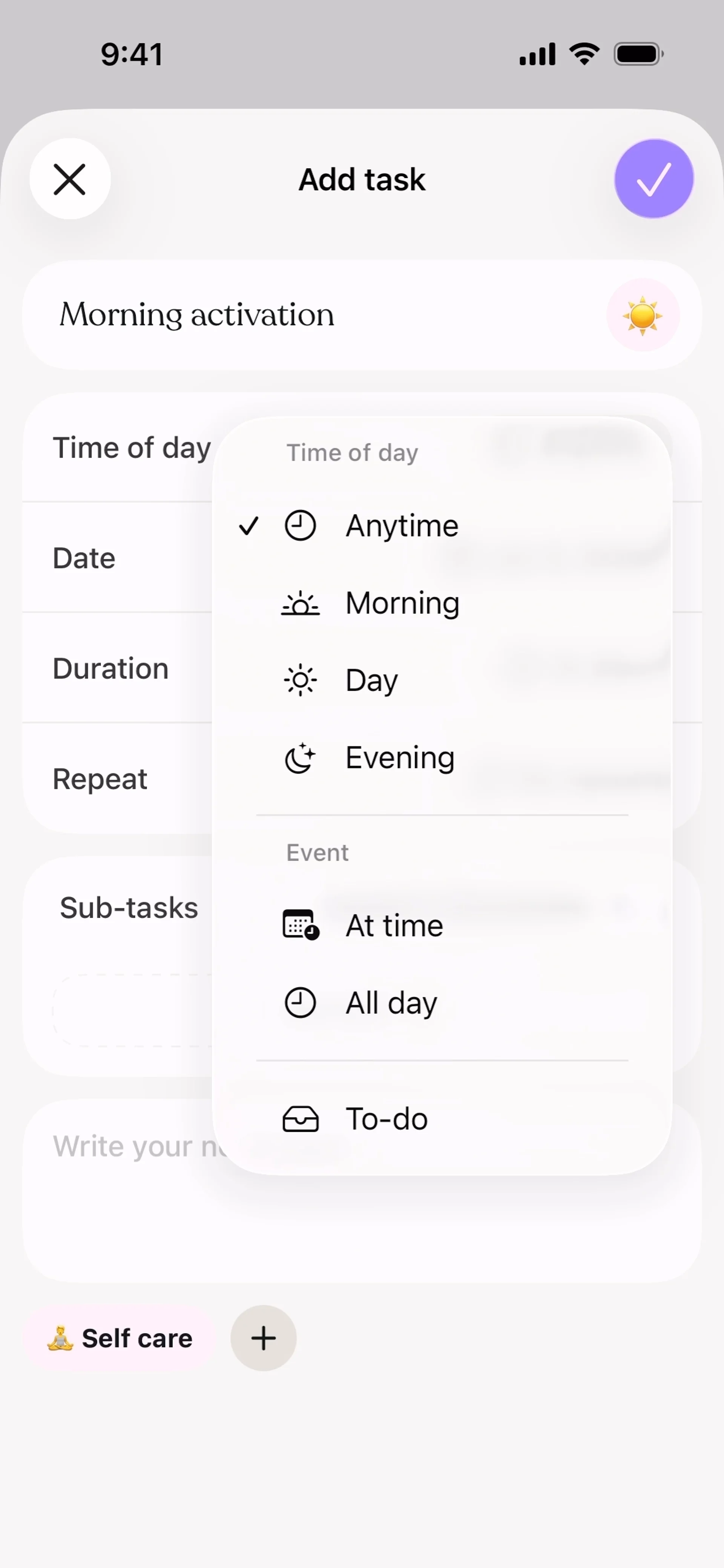Tap the Self care tag chip

click(x=120, y=1338)
